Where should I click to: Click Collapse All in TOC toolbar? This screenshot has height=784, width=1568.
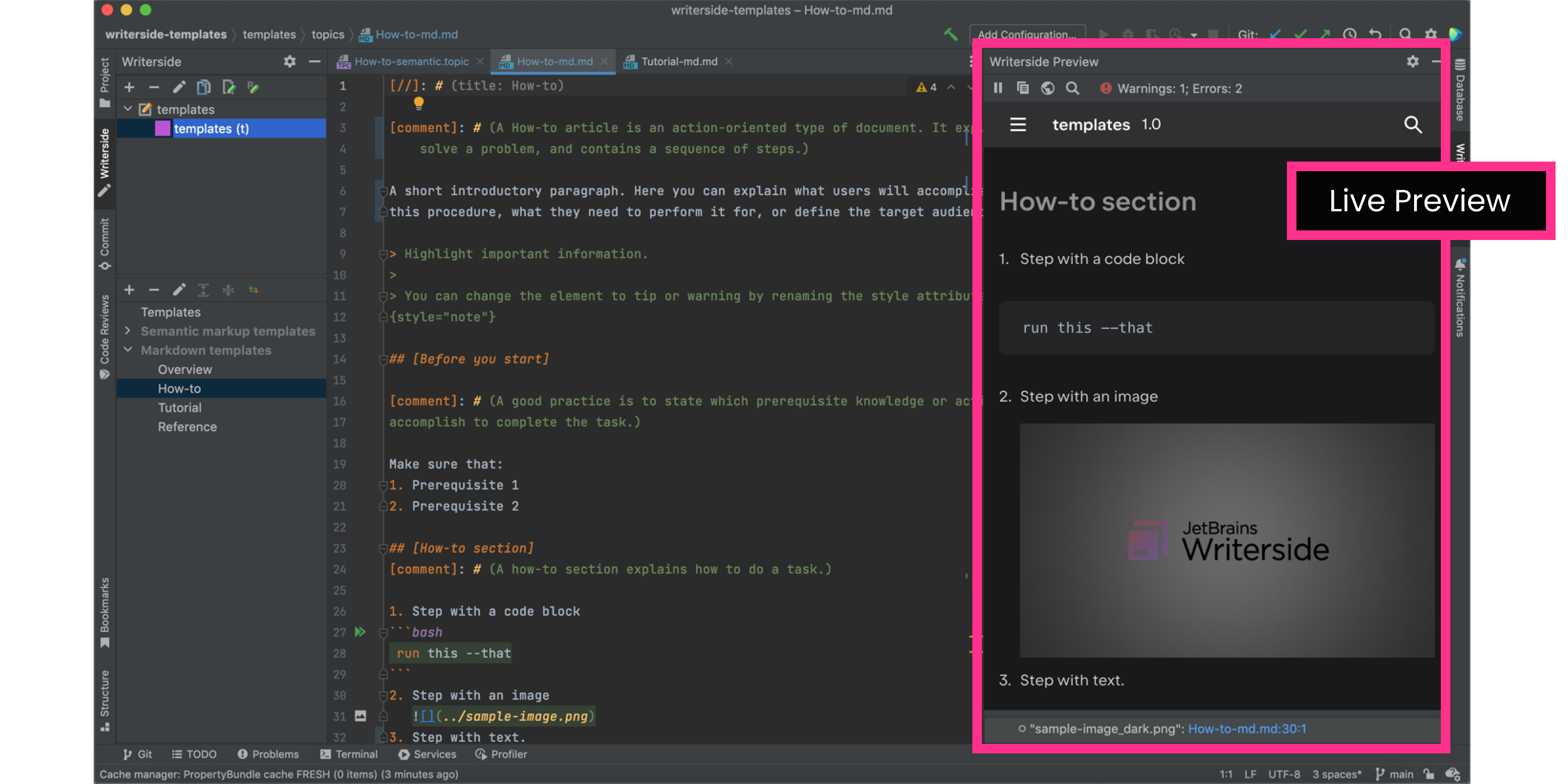point(228,290)
